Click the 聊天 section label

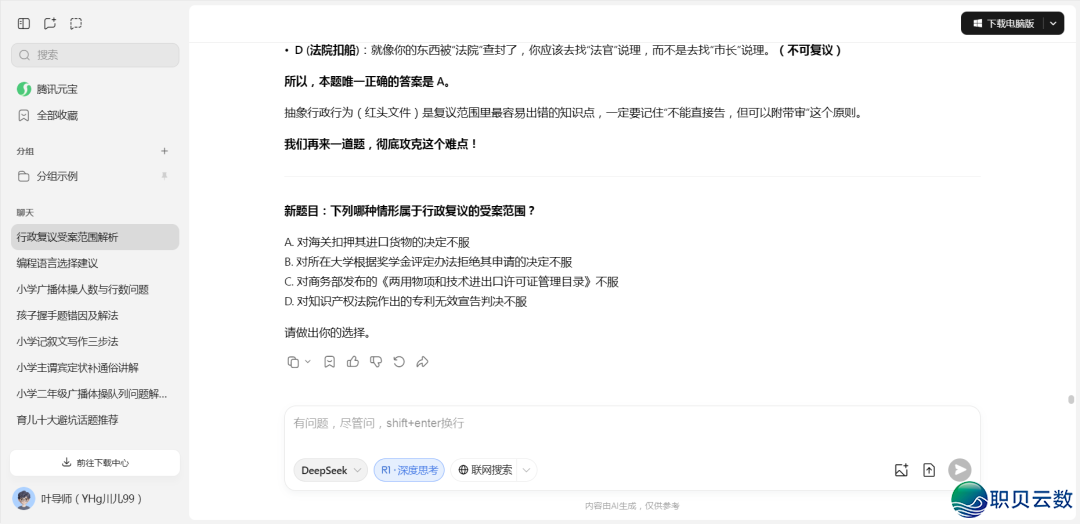click(25, 212)
